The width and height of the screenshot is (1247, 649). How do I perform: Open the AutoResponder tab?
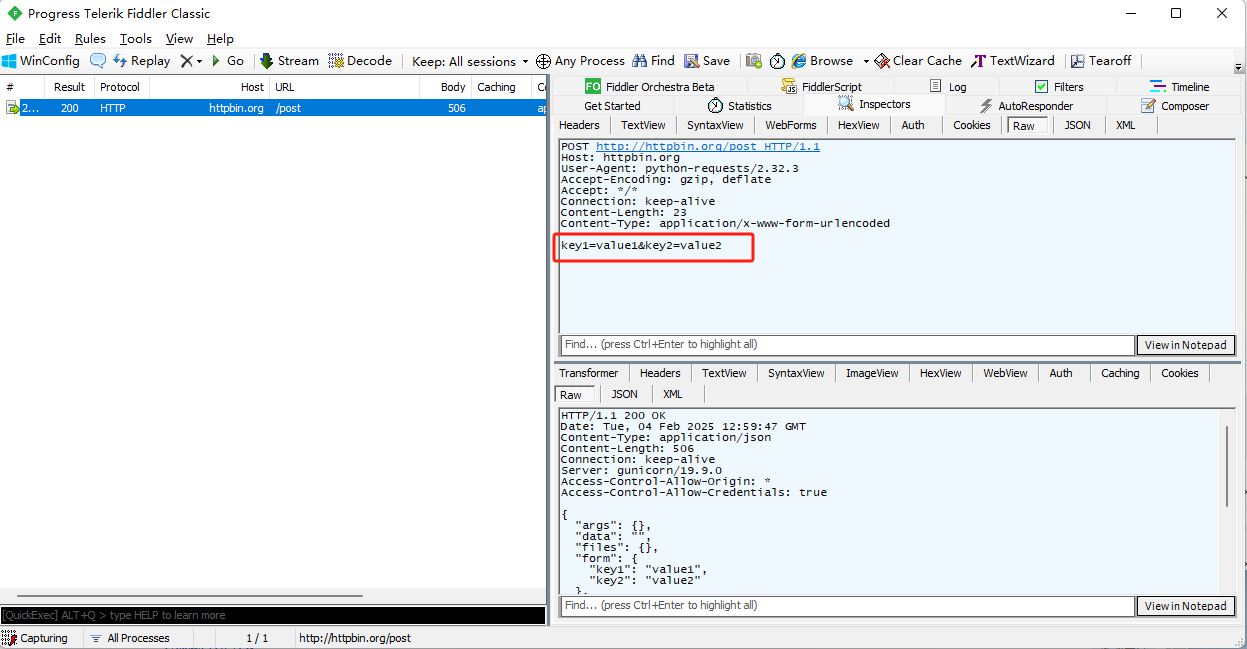tap(1026, 106)
